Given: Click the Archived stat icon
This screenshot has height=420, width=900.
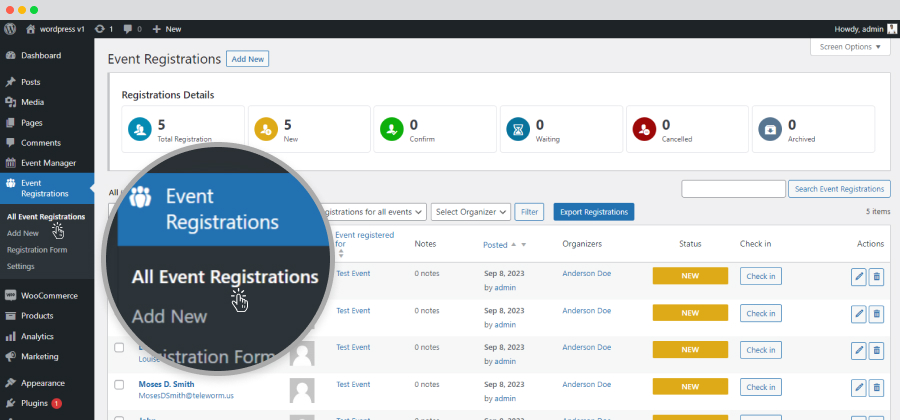Looking at the screenshot, I should point(770,129).
